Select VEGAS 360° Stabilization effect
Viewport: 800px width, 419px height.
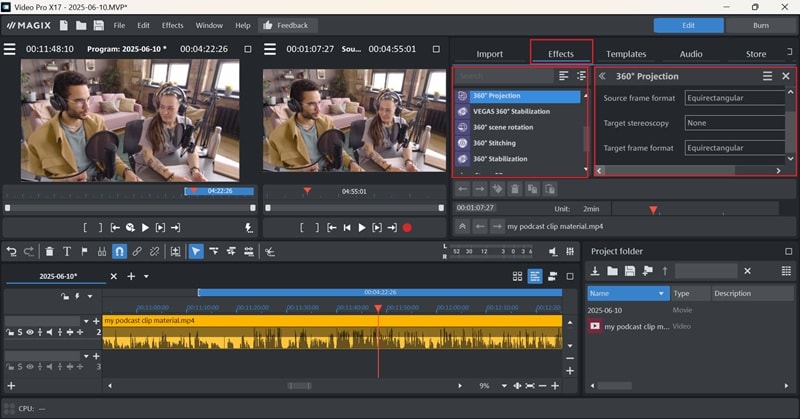pyautogui.click(x=511, y=111)
